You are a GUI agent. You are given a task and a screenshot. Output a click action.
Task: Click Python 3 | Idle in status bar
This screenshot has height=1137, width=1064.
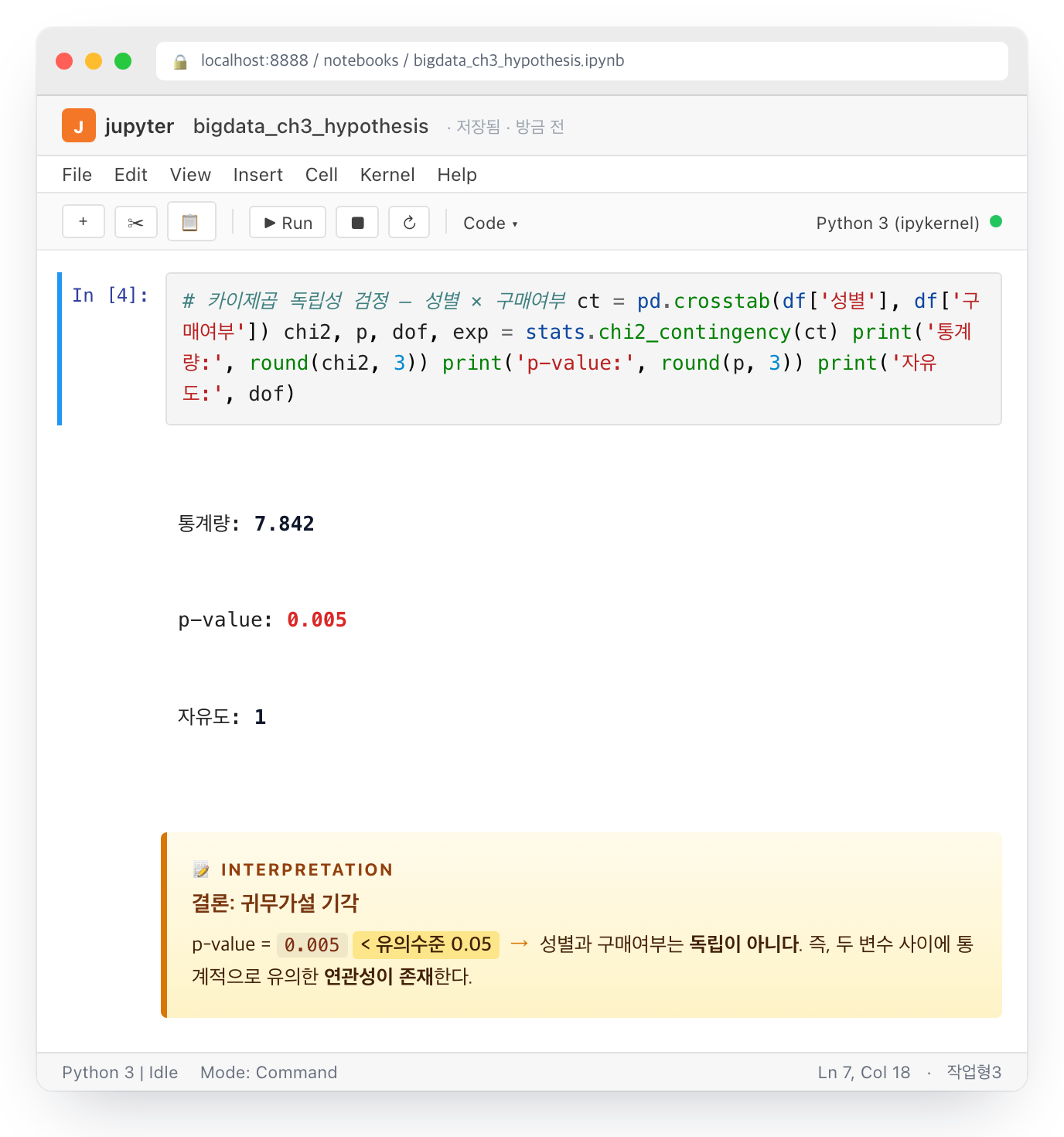(x=120, y=1072)
